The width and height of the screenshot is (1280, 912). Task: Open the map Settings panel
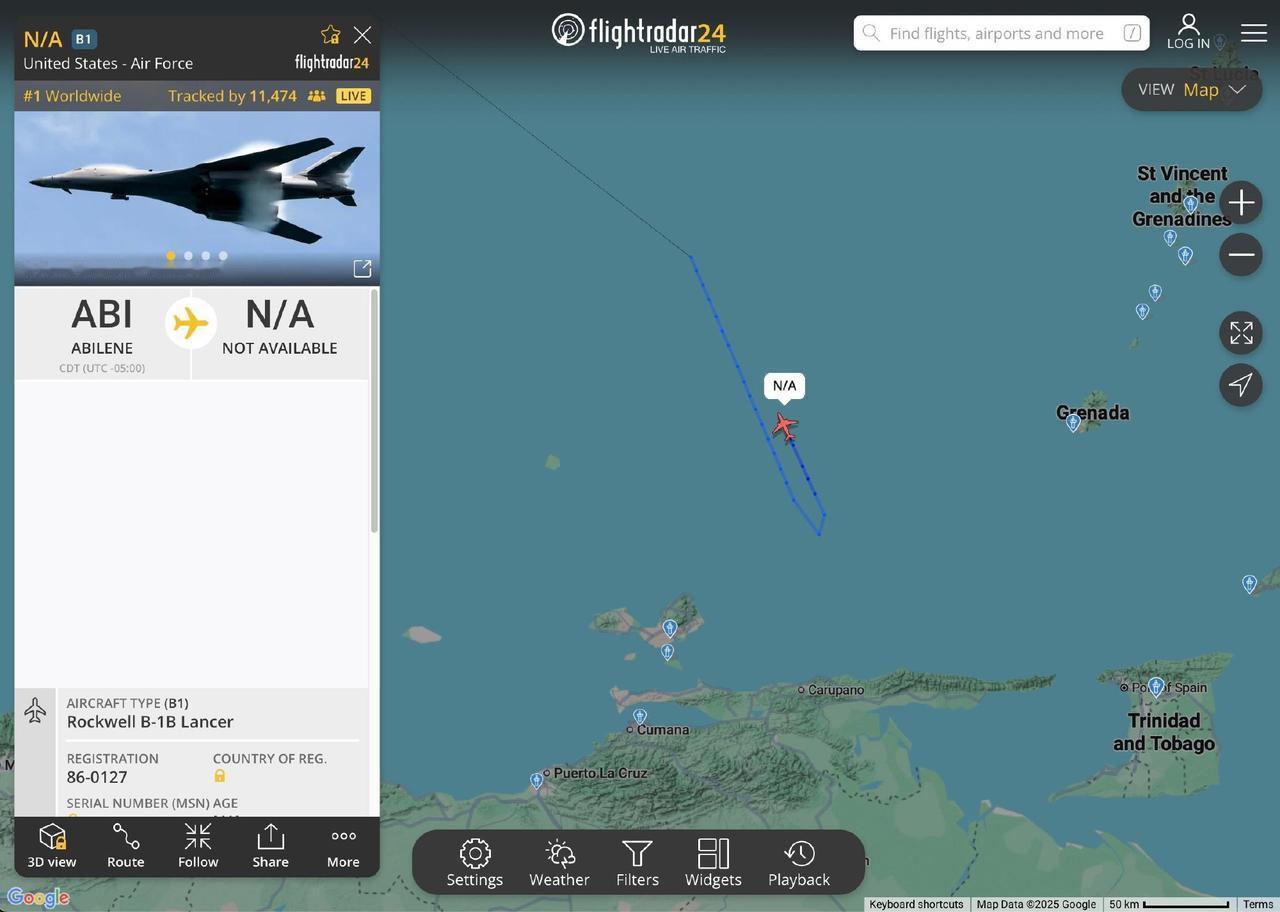pyautogui.click(x=474, y=863)
